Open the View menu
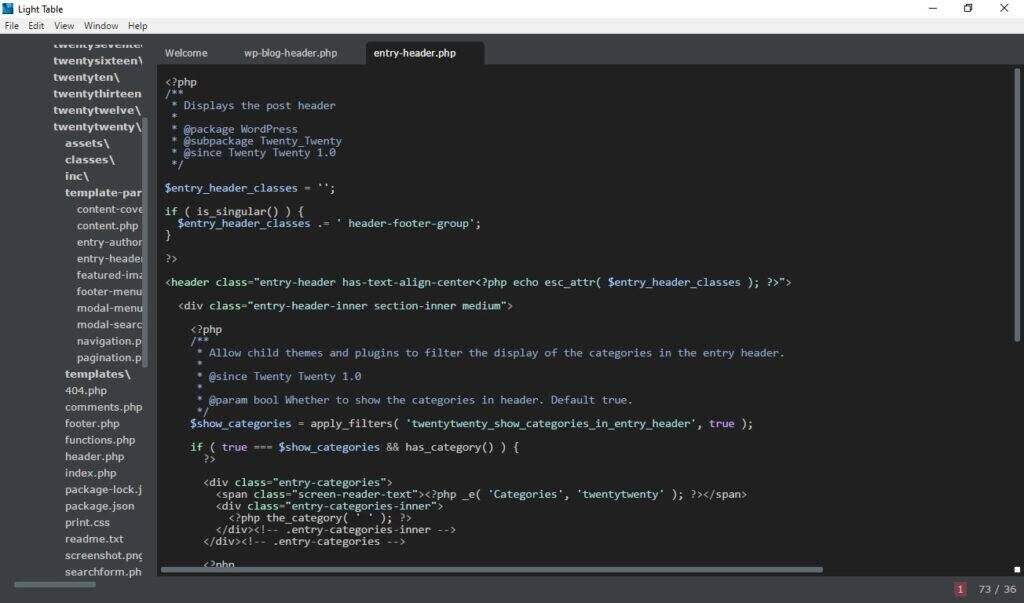1024x603 pixels. click(x=64, y=26)
